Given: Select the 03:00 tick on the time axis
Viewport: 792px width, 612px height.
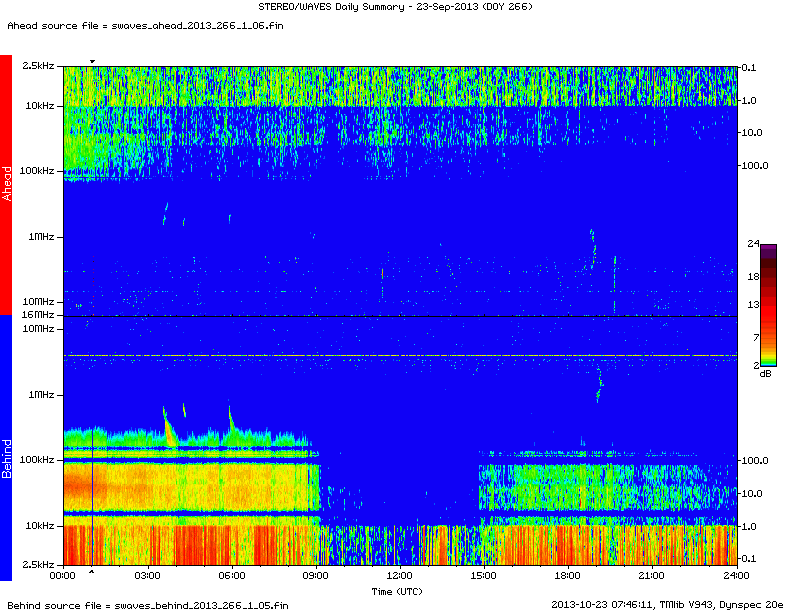Looking at the screenshot, I should coord(147,576).
